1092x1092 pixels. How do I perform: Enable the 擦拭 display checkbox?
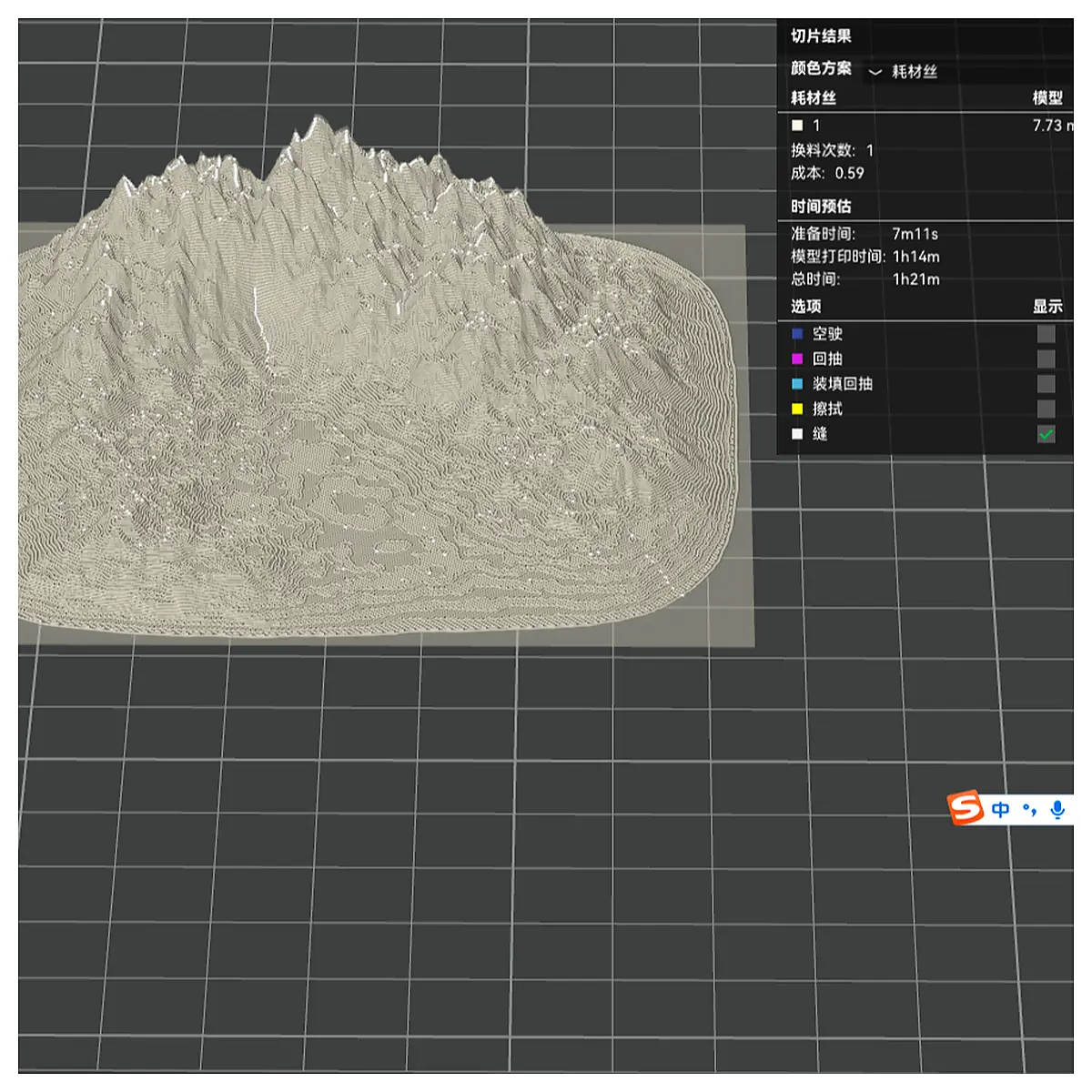click(1046, 409)
